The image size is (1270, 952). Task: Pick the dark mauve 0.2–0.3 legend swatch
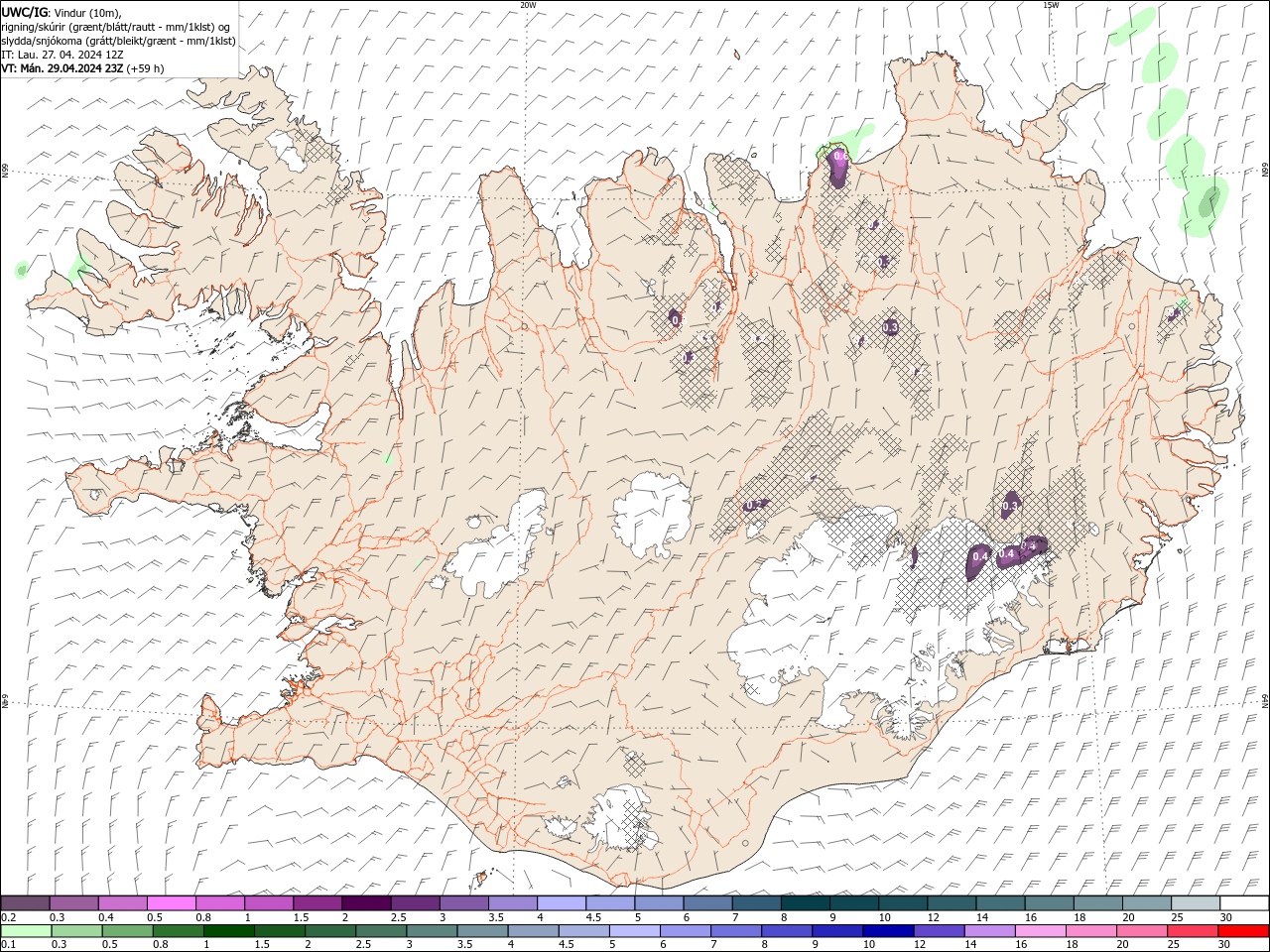pos(25,902)
